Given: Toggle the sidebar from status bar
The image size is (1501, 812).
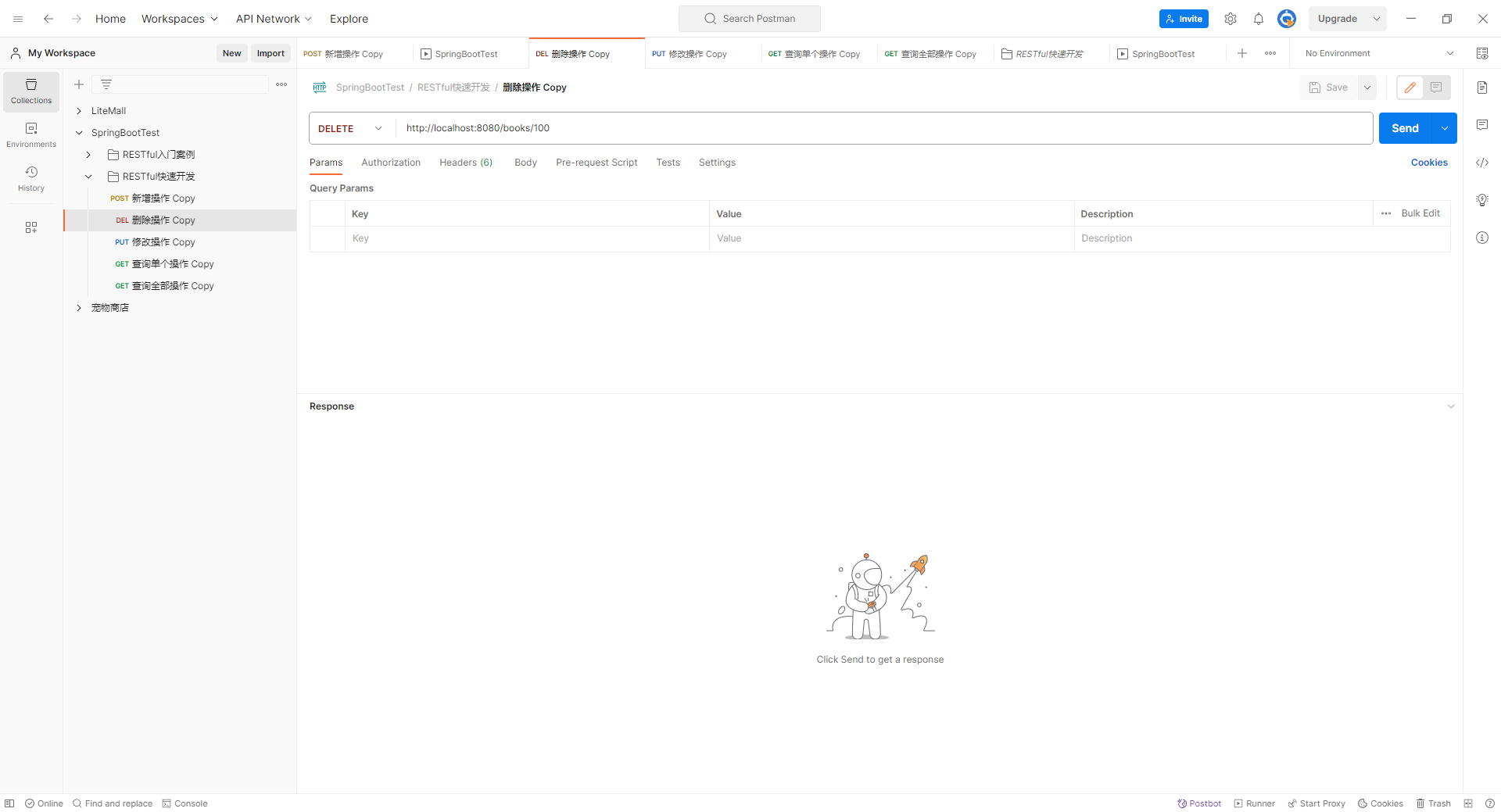Looking at the screenshot, I should (9, 803).
